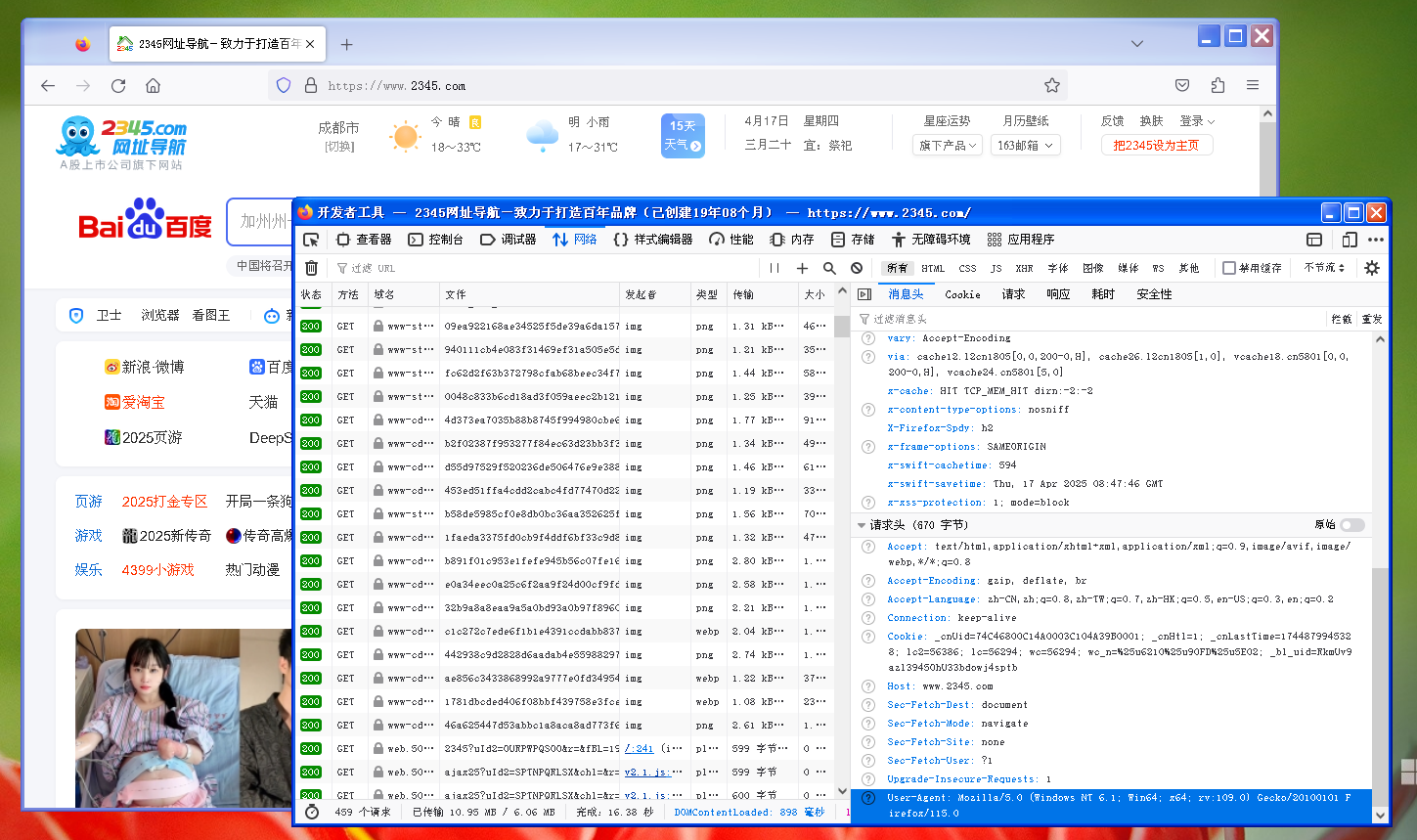This screenshot has height=840, width=1417.
Task: Open the 安全性 security details tab
Action: point(1154,294)
